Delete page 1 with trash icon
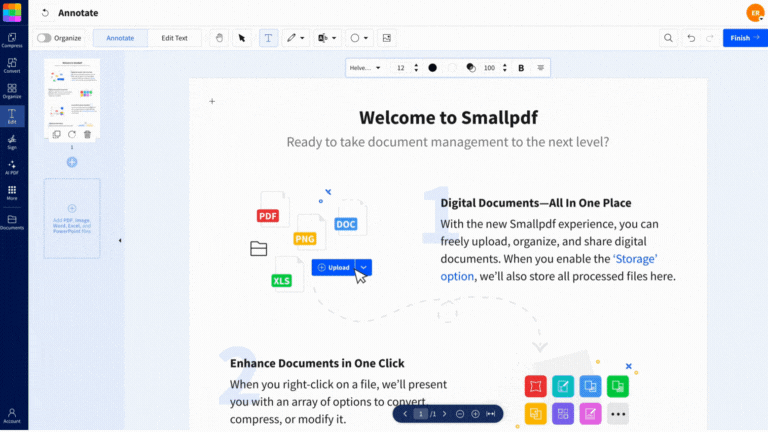Viewport: 768px width, 432px height. click(x=87, y=134)
